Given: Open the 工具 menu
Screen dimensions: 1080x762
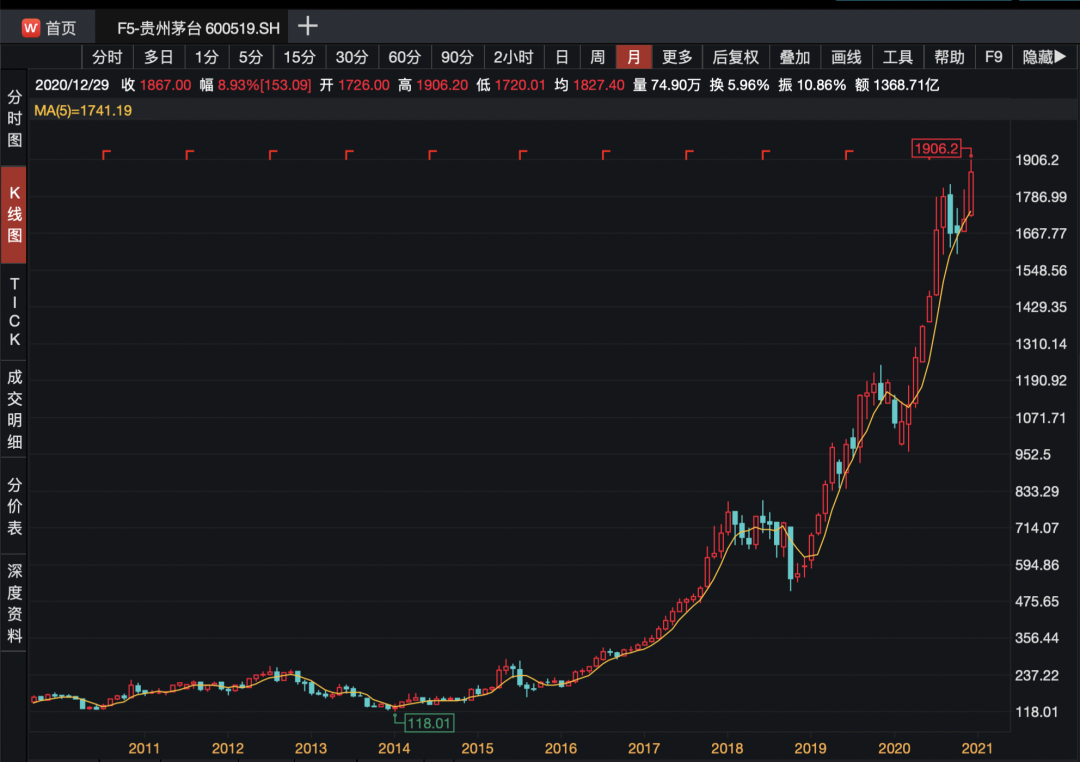Looking at the screenshot, I should pos(898,57).
